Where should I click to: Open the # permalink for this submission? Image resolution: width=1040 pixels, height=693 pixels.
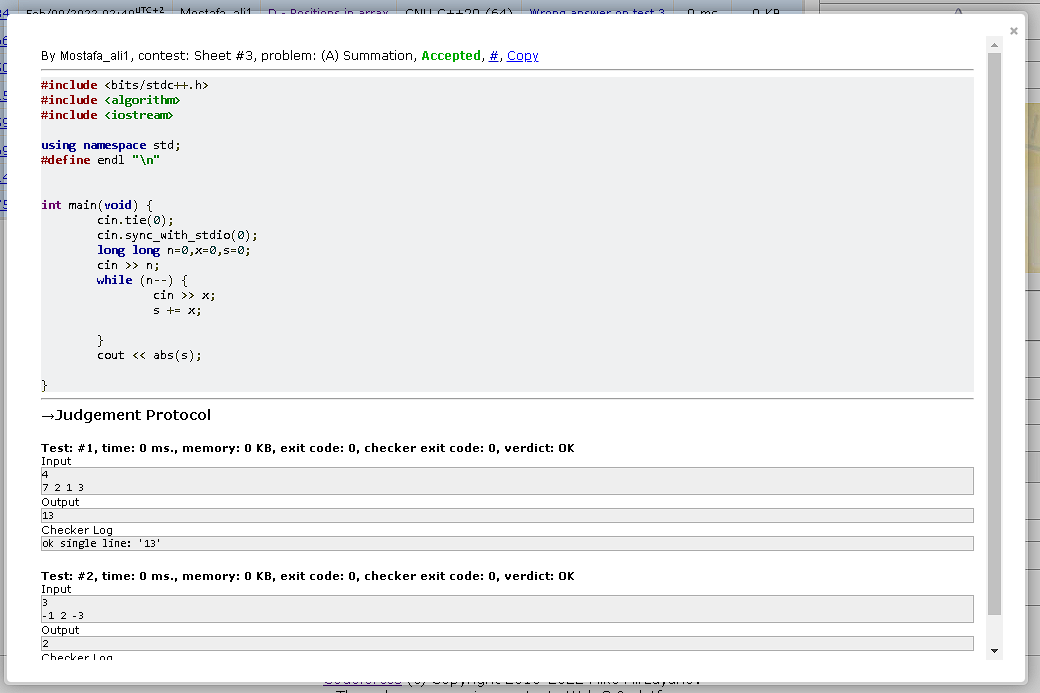[494, 55]
